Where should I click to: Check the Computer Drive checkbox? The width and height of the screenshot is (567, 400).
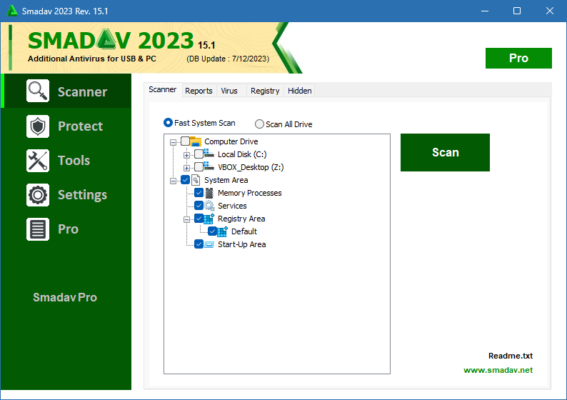tap(185, 141)
